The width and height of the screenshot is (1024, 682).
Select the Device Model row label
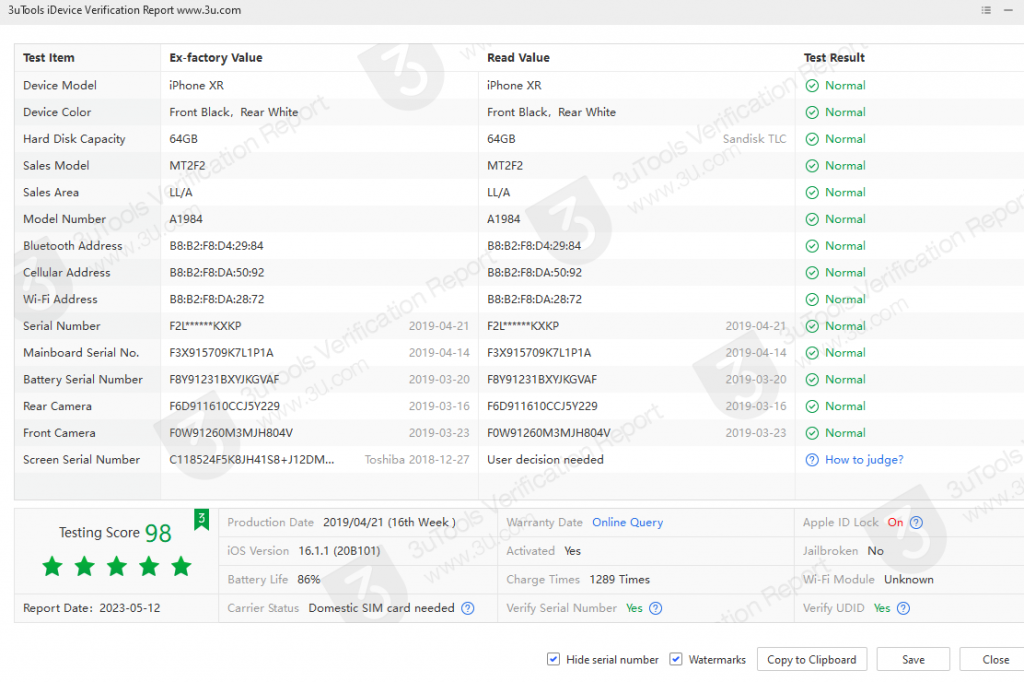coord(60,86)
